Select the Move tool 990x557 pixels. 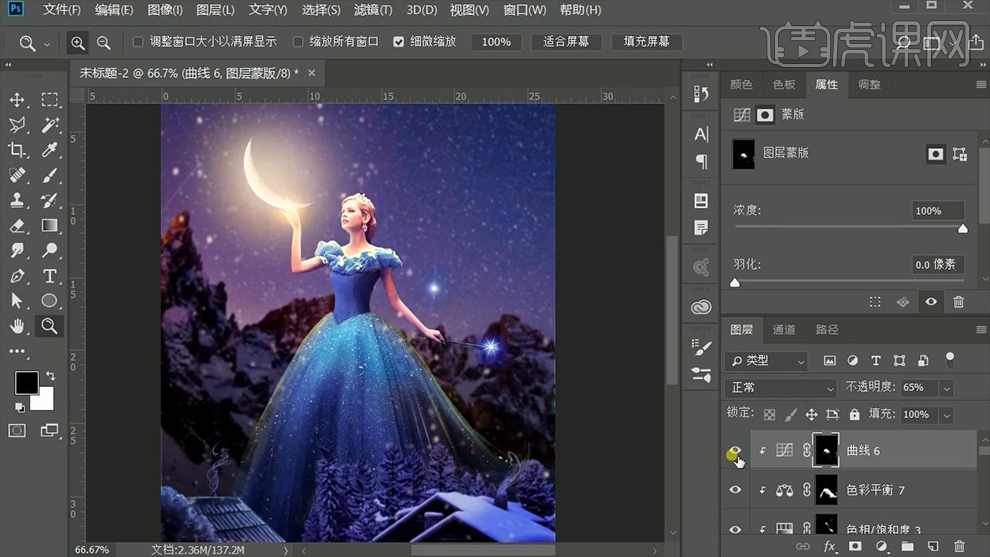click(x=17, y=100)
